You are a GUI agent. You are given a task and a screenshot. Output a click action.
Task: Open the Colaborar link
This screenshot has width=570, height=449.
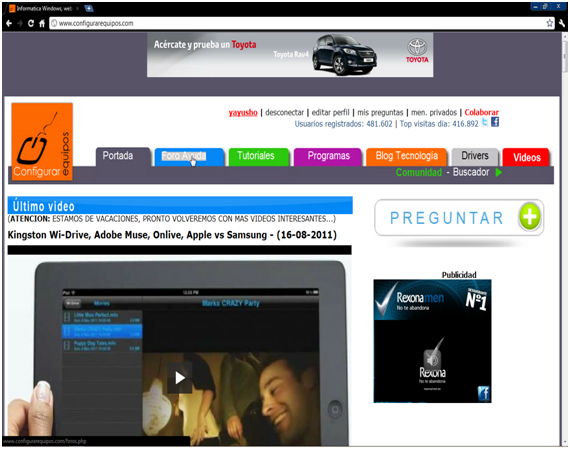click(x=481, y=112)
